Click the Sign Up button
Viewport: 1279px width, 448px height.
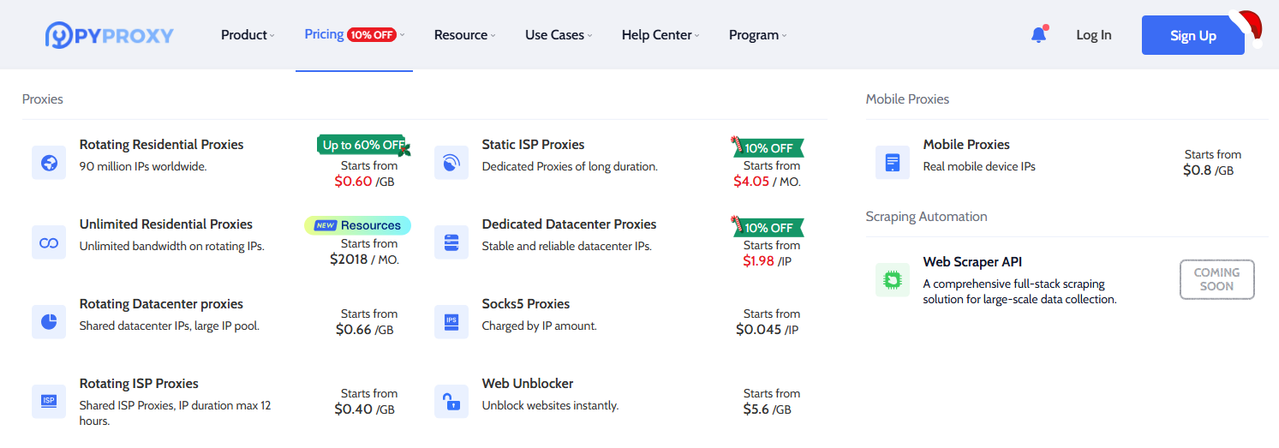1193,35
